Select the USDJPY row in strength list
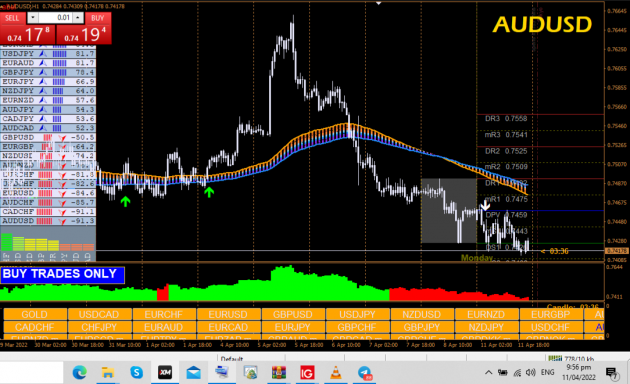 pyautogui.click(x=48, y=53)
